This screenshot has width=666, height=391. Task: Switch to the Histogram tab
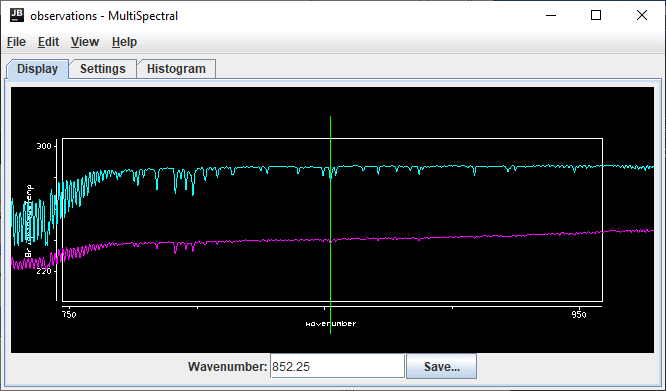click(x=176, y=69)
